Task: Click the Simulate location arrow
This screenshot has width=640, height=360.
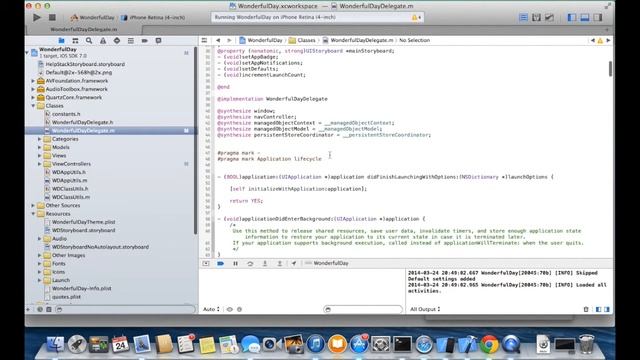Action: tap(294, 264)
